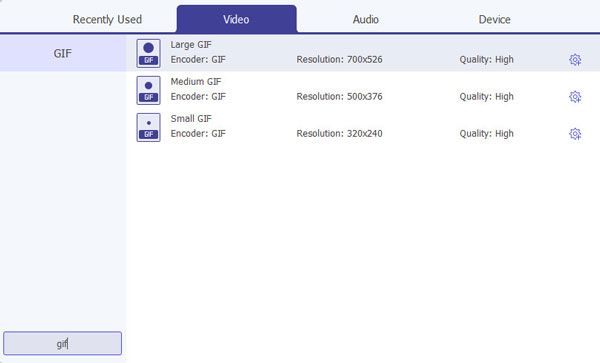Screen dimensions: 600x363
Task: Open settings gear for Small GIF
Action: tap(575, 134)
